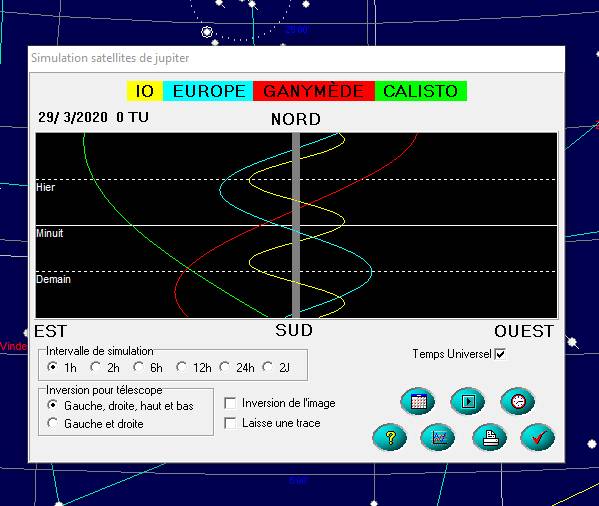The height and width of the screenshot is (506, 599).
Task: Click the green CALISTO legend swatch
Action: 421,91
